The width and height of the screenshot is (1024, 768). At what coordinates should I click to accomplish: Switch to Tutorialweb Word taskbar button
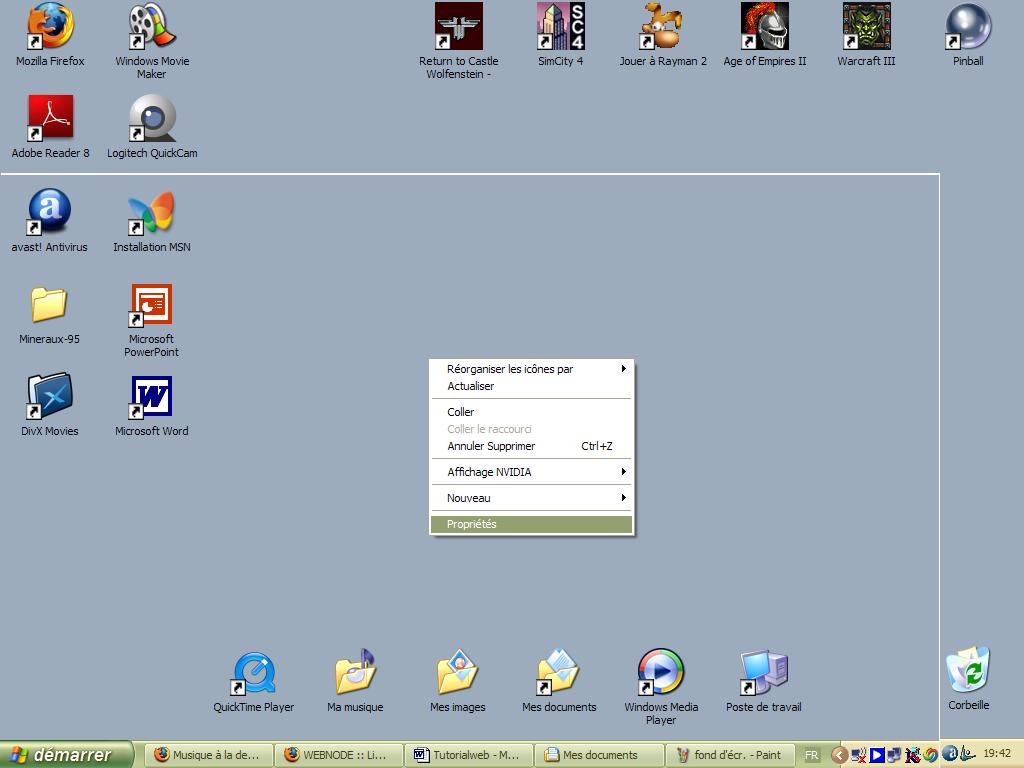coord(468,755)
